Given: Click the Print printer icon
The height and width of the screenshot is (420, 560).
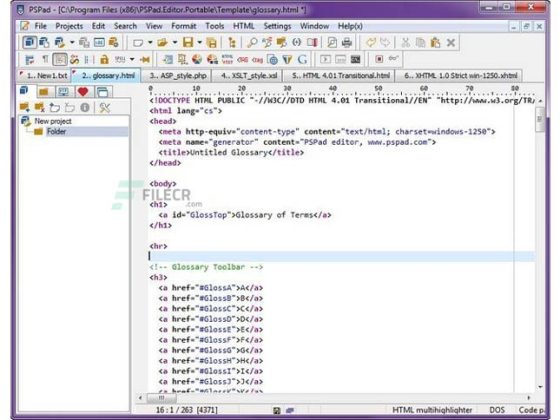Looking at the screenshot, I should tap(346, 43).
